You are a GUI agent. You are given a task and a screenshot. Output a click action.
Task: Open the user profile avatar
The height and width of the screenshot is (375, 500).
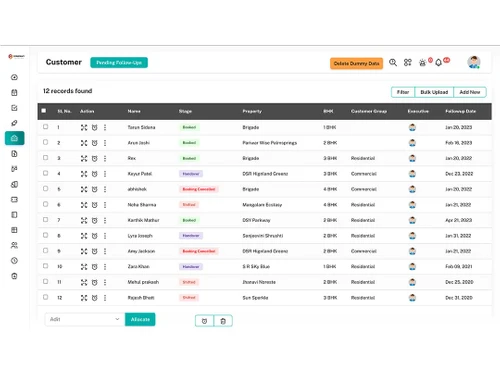[x=474, y=62]
